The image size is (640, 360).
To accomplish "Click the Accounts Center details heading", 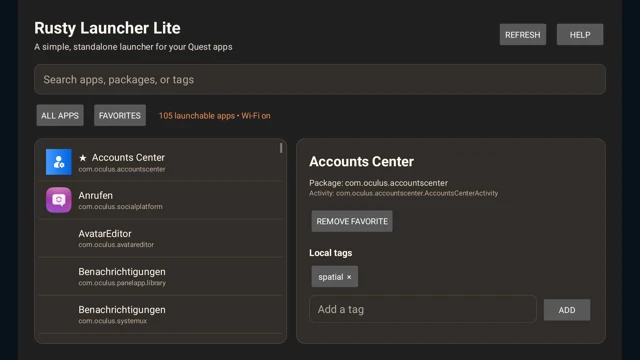I will [x=361, y=162].
